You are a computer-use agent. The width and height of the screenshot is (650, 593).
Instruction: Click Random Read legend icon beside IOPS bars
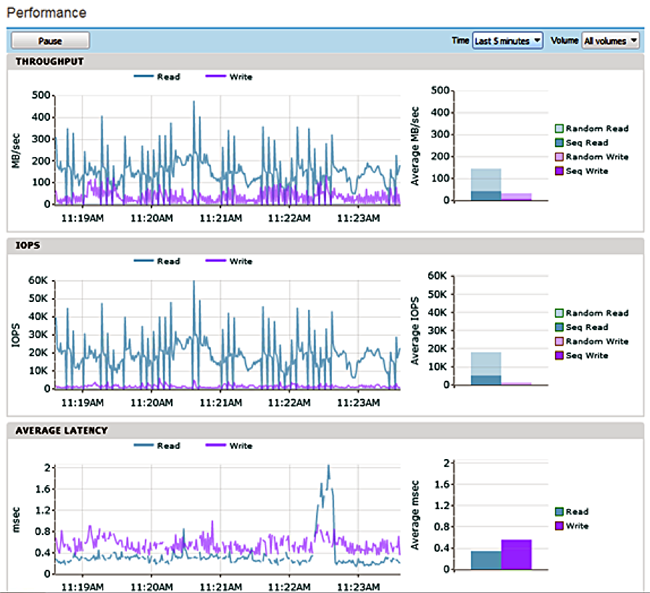560,313
